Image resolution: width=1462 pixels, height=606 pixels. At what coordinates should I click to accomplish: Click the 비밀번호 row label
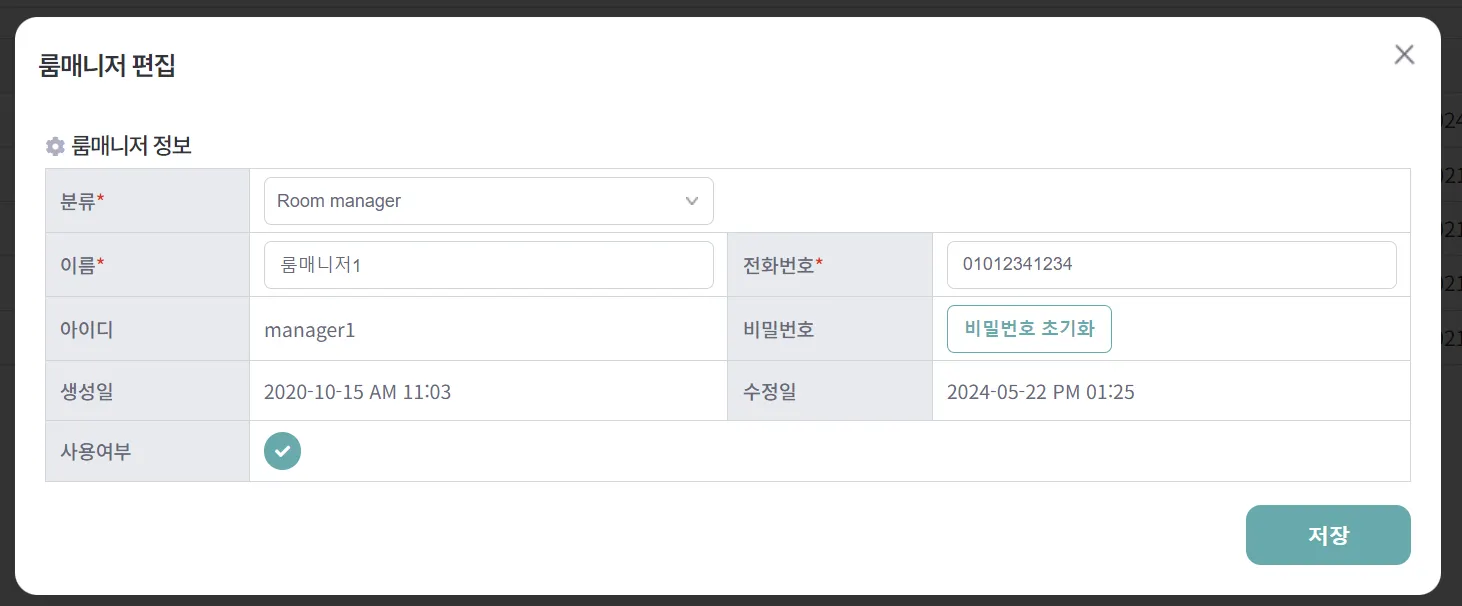(x=778, y=329)
